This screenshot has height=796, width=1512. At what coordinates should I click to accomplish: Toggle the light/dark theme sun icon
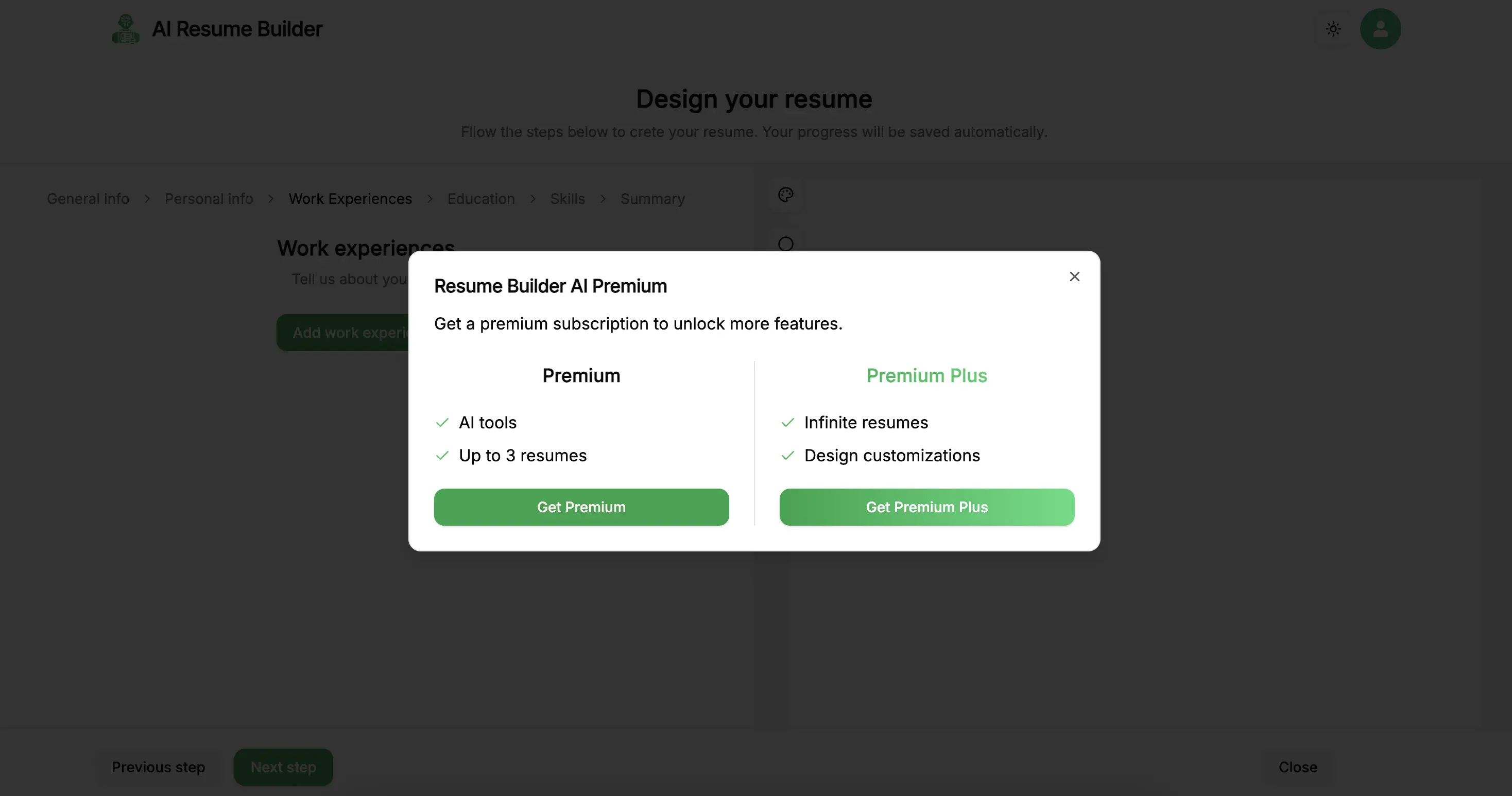[1333, 29]
